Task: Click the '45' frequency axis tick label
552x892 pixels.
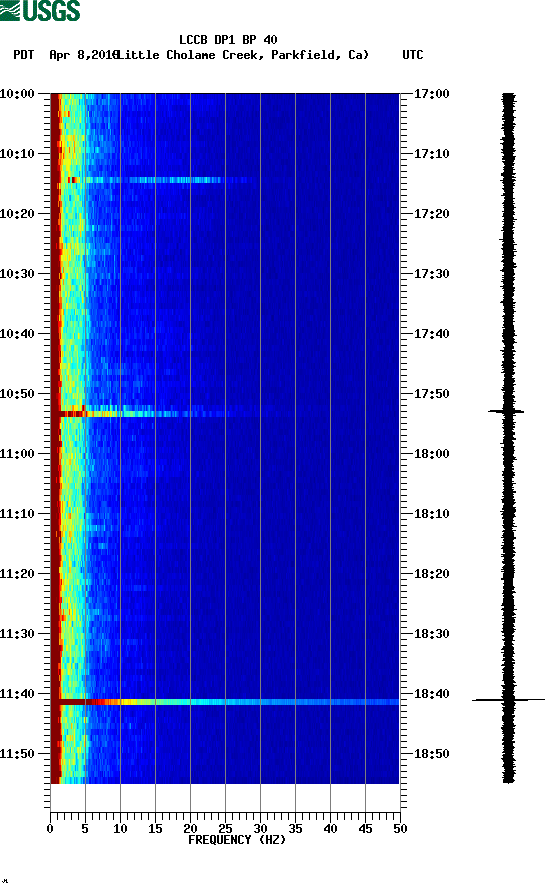Action: [x=365, y=829]
